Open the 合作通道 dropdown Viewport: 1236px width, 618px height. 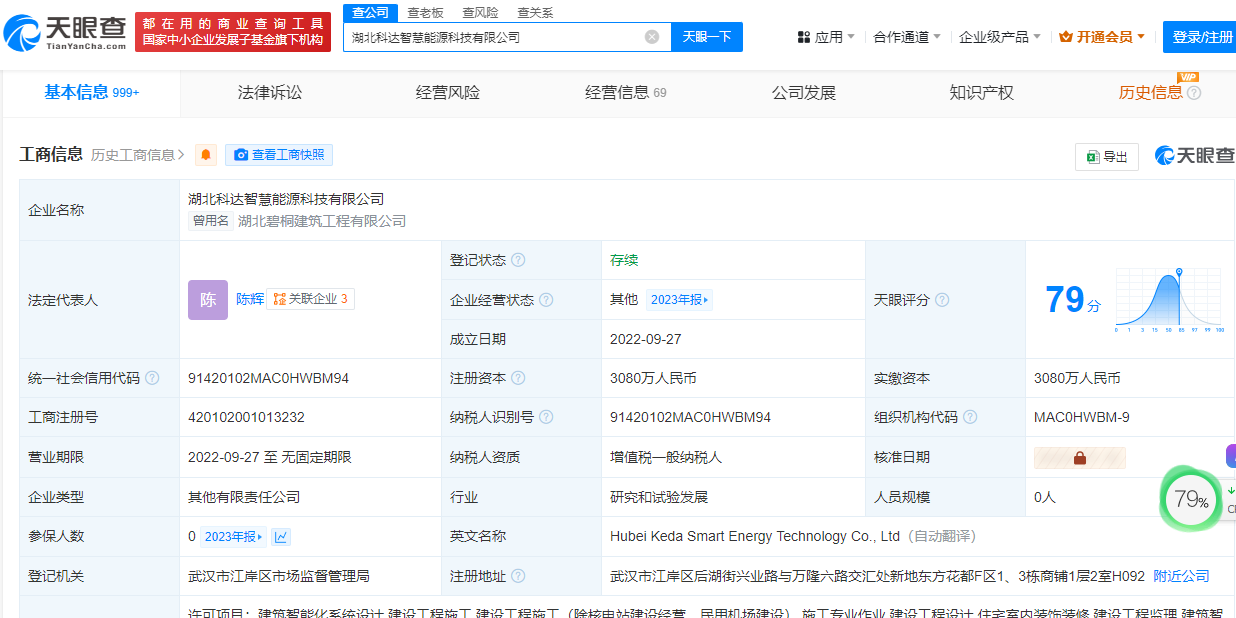907,37
